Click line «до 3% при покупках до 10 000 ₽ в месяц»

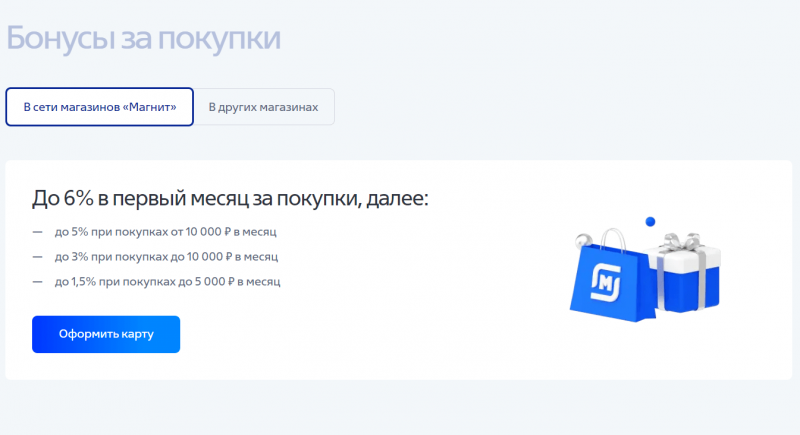[x=166, y=257]
